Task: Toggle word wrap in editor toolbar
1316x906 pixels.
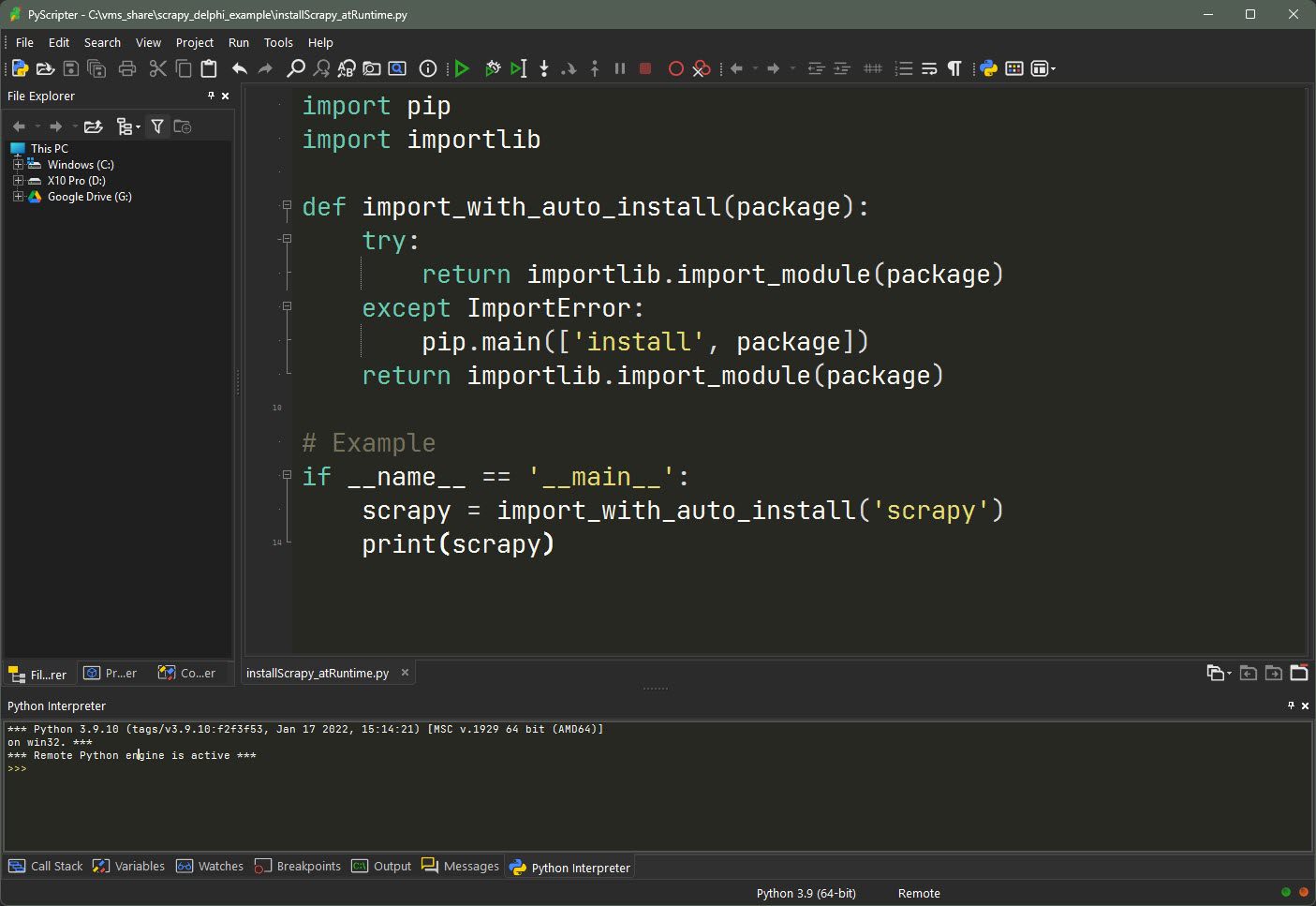Action: click(929, 68)
